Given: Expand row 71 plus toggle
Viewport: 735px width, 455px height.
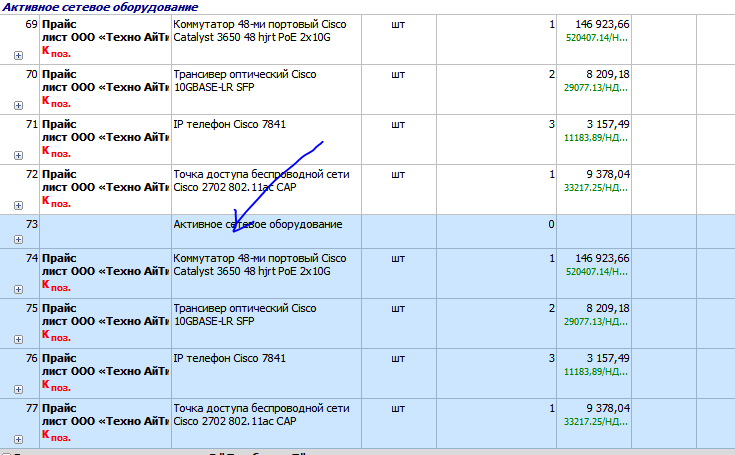Looking at the screenshot, I should pos(18,156).
